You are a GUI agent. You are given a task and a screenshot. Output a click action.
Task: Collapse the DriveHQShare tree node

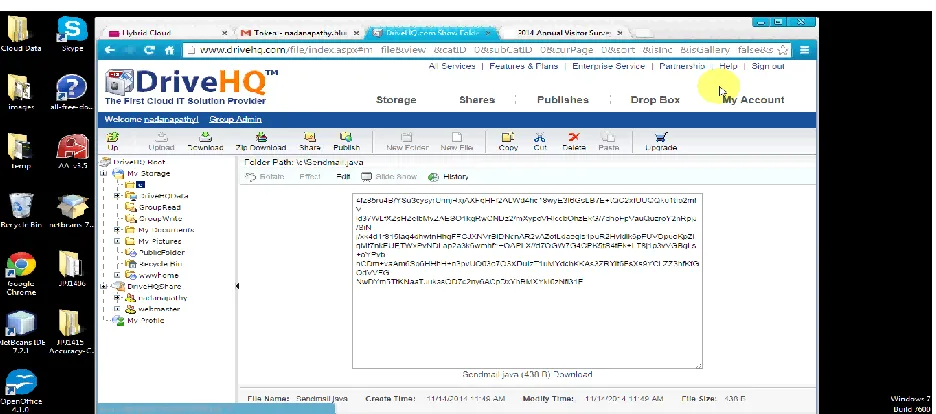(x=105, y=286)
